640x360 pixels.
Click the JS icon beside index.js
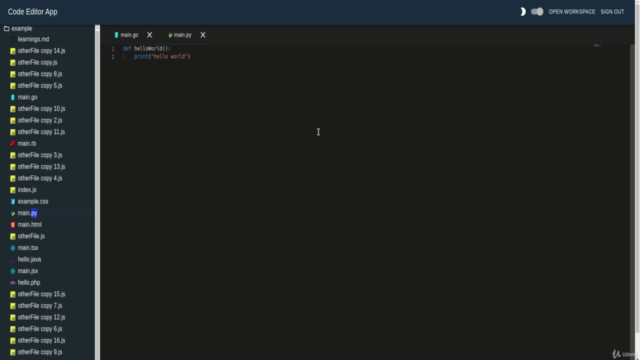click(13, 190)
